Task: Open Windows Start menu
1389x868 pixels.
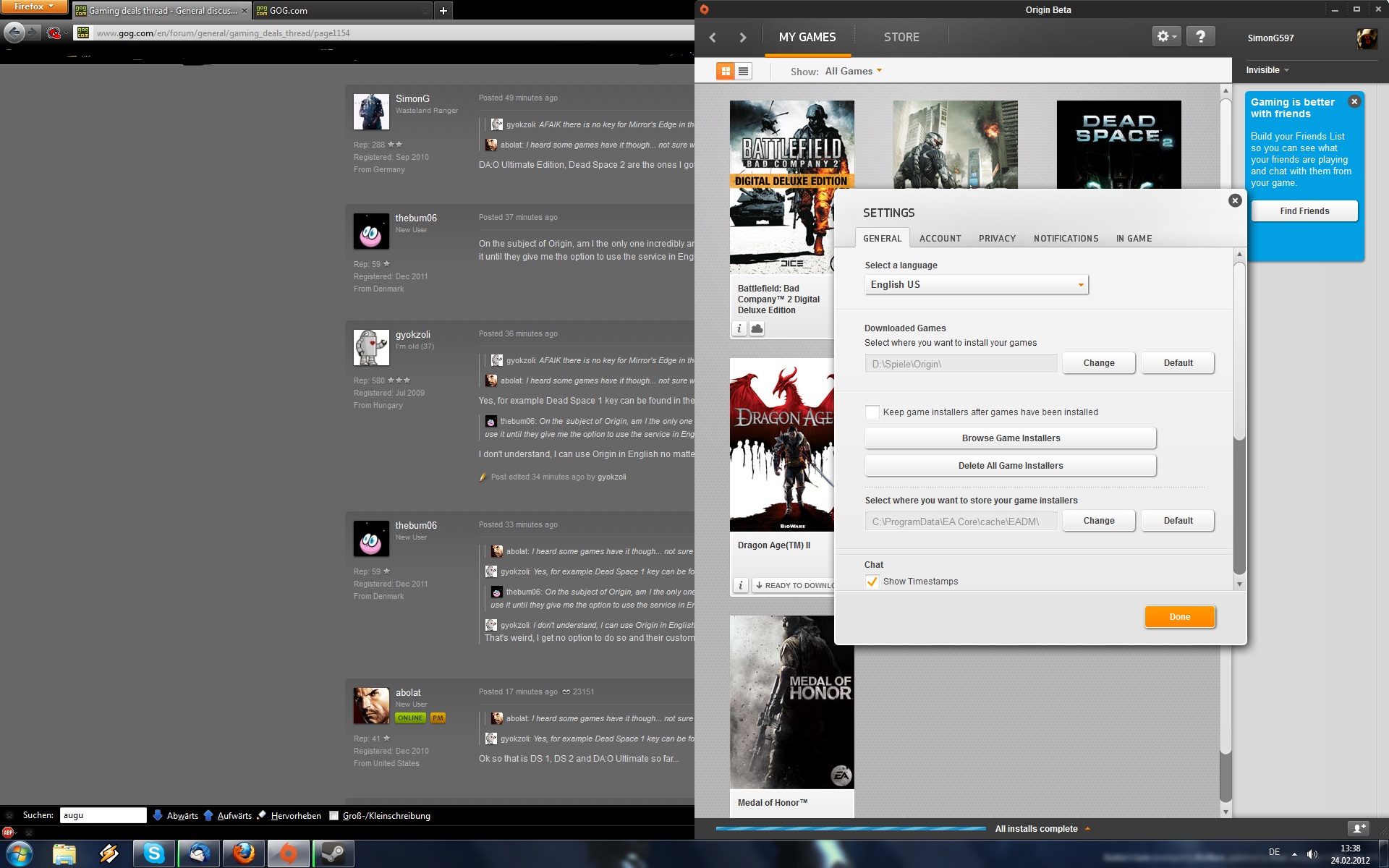Action: pyautogui.click(x=20, y=854)
